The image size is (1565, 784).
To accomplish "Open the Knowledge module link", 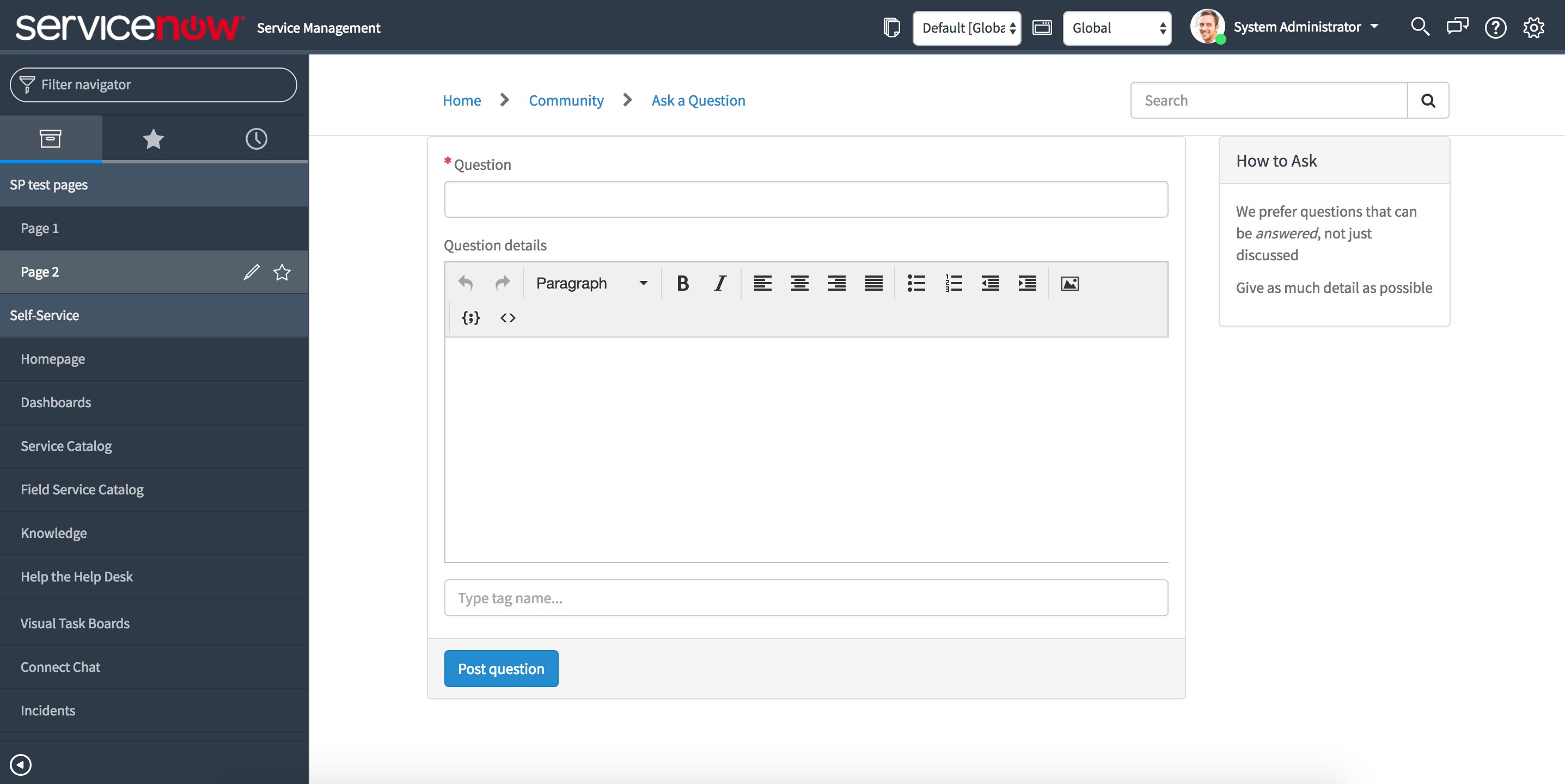I will 53,532.
